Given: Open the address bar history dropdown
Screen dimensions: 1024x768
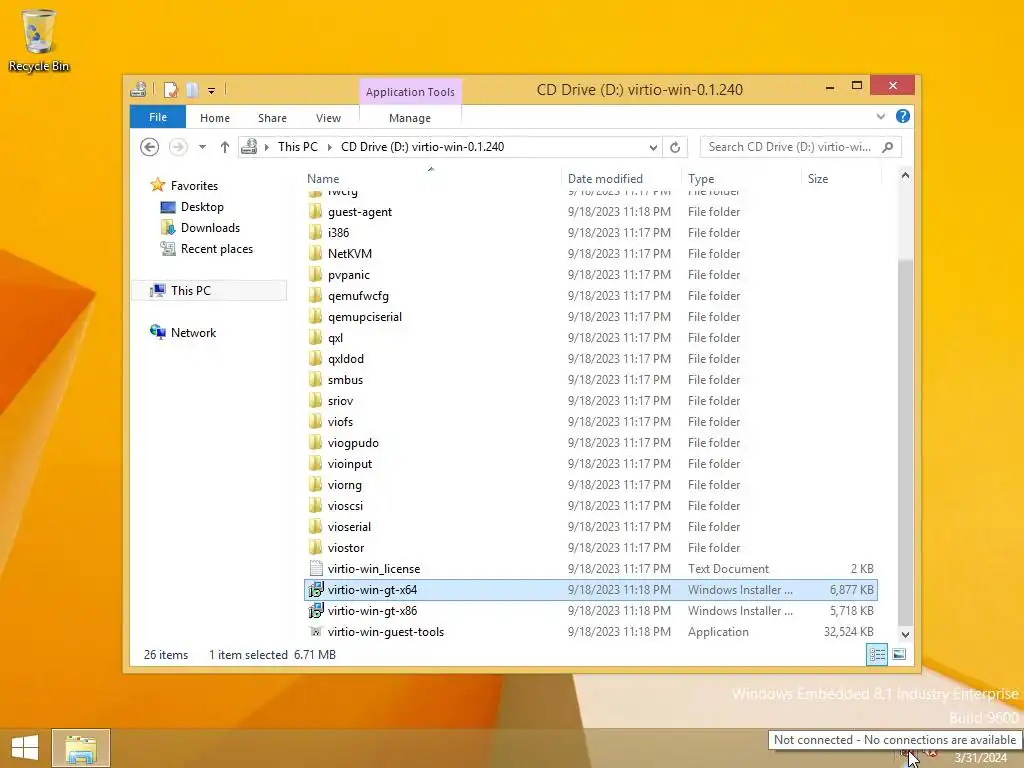Looking at the screenshot, I should [x=653, y=147].
